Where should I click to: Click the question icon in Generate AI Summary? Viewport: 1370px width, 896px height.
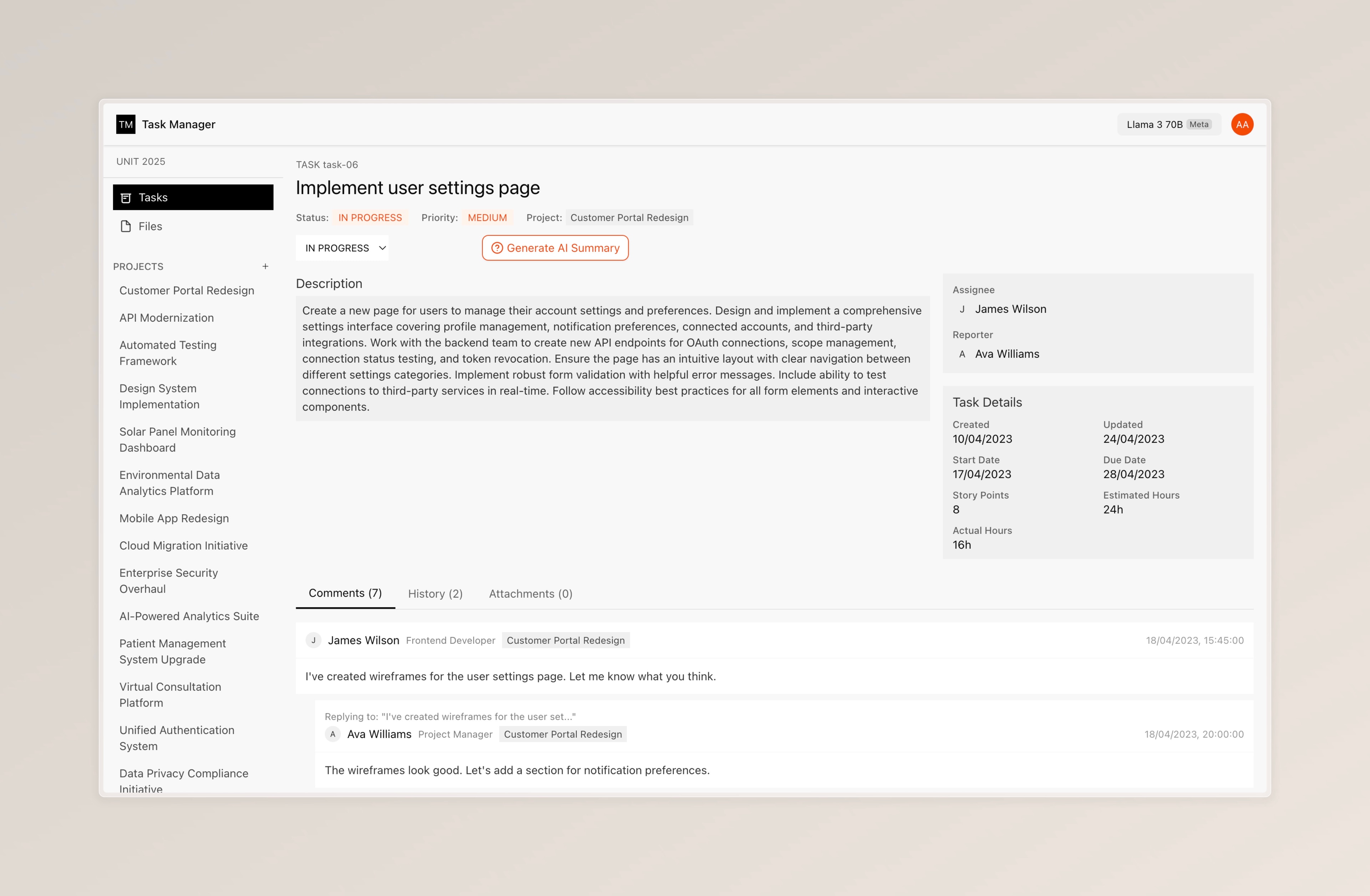tap(497, 248)
